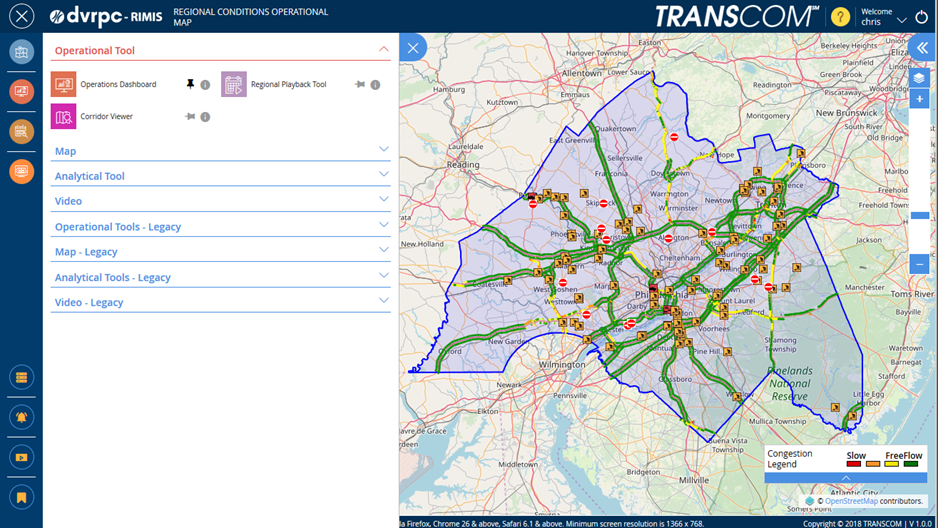This screenshot has width=938, height=528.
Task: Launch the Operations Dashboard tool icon
Action: tap(63, 84)
